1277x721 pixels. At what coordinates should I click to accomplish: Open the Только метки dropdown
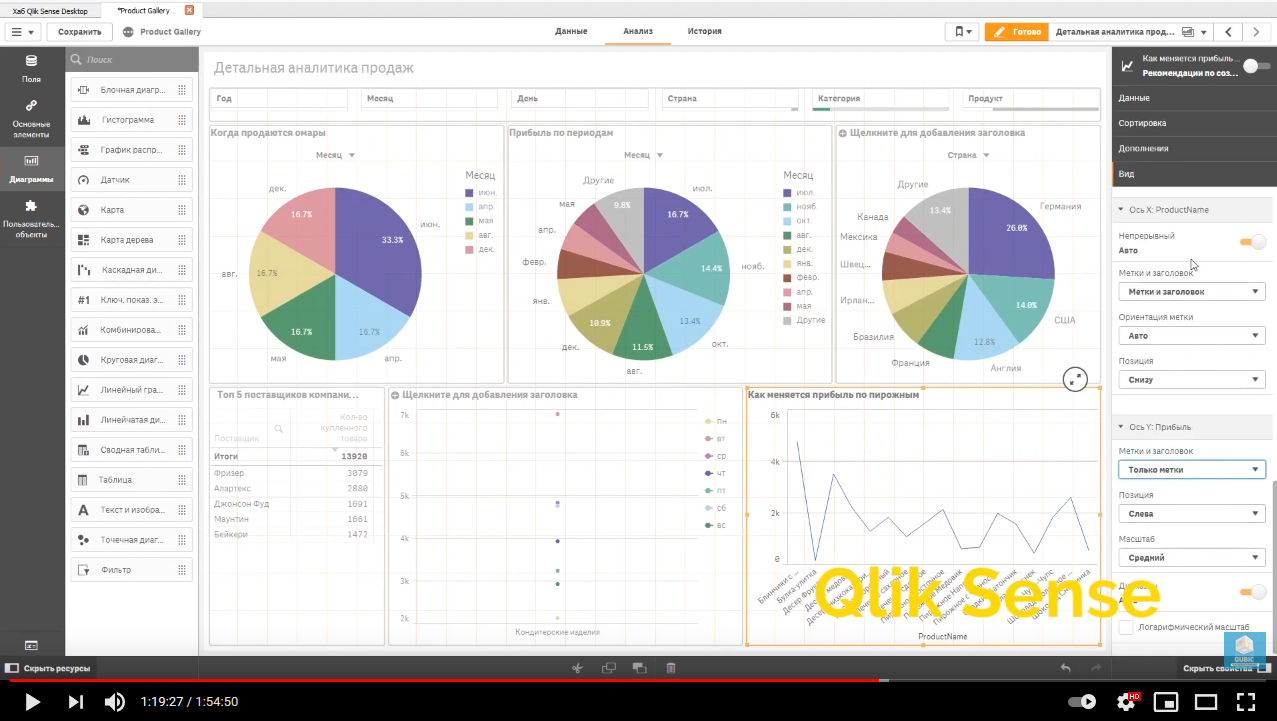click(x=1192, y=470)
